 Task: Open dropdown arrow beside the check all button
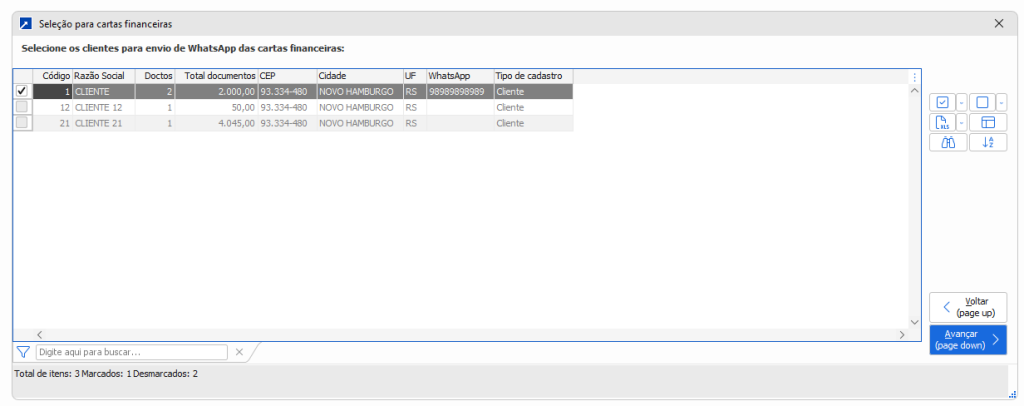point(961,102)
